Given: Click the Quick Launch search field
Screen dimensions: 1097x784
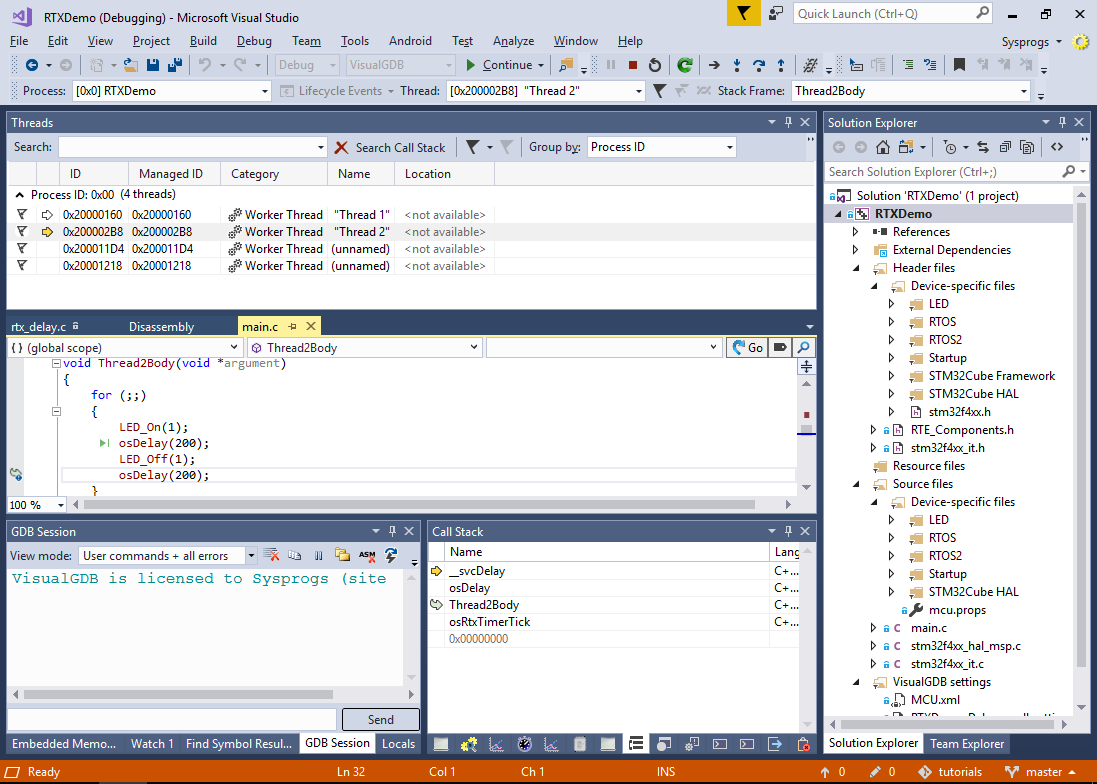Looking at the screenshot, I should click(x=893, y=13).
